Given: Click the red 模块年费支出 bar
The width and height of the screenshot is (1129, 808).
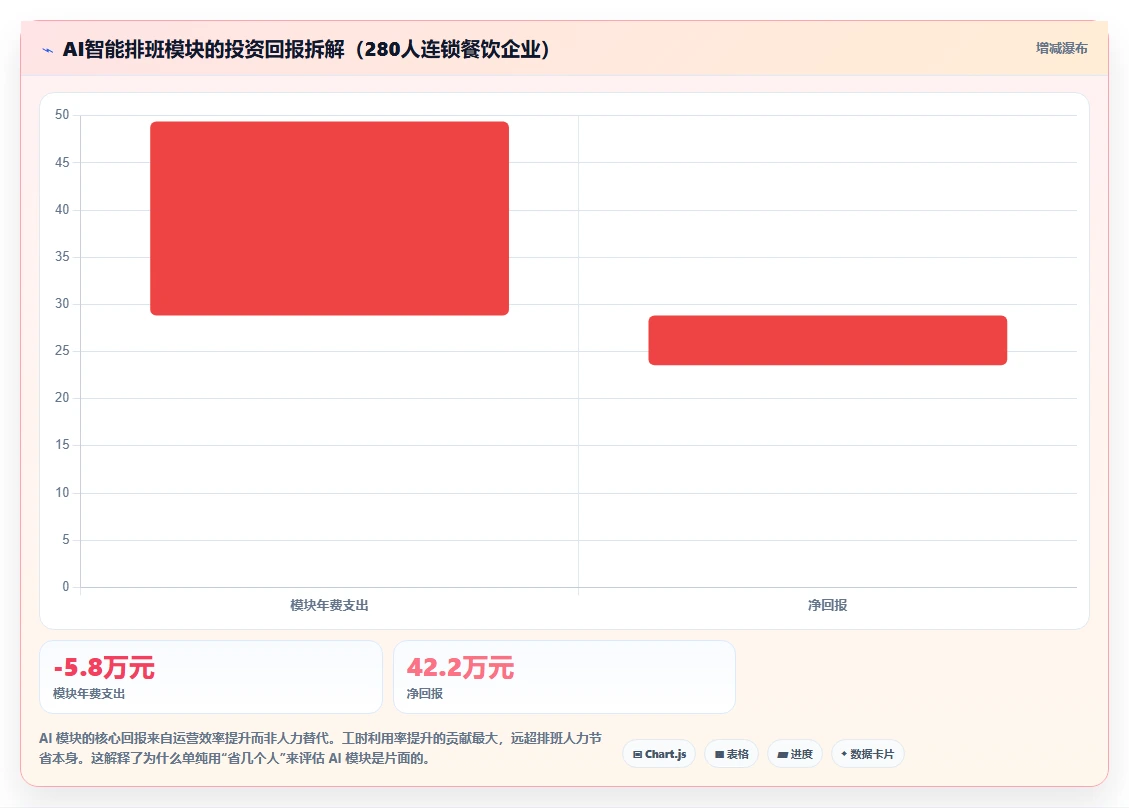Looking at the screenshot, I should pos(329,218).
